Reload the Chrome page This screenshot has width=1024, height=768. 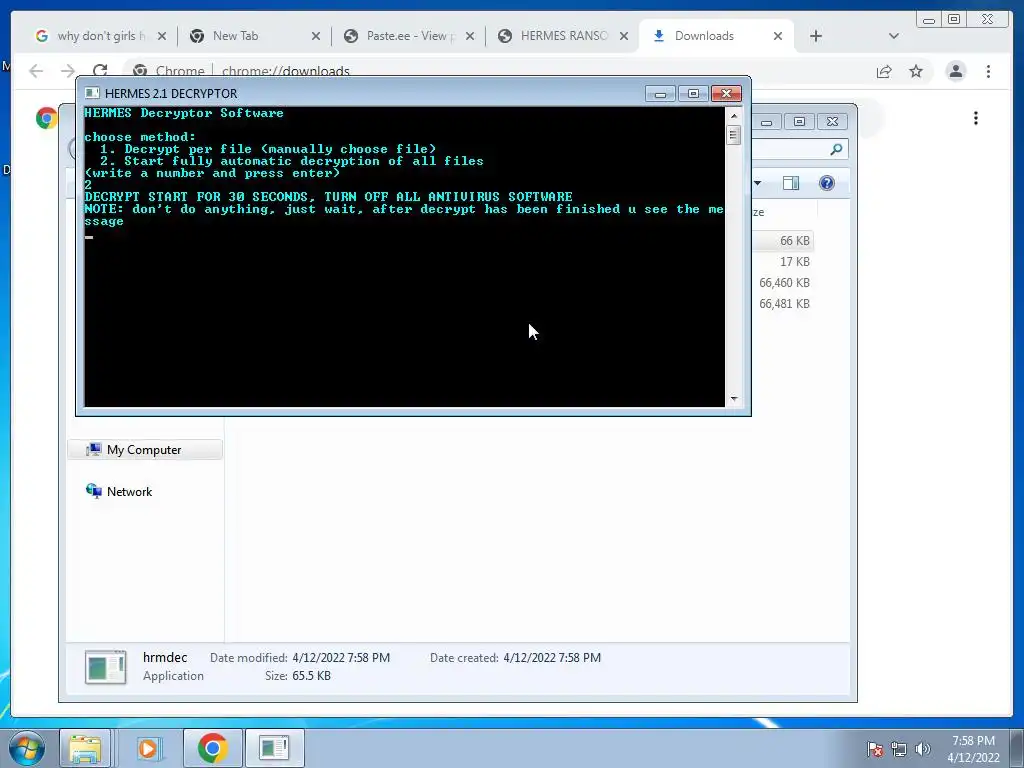point(99,71)
